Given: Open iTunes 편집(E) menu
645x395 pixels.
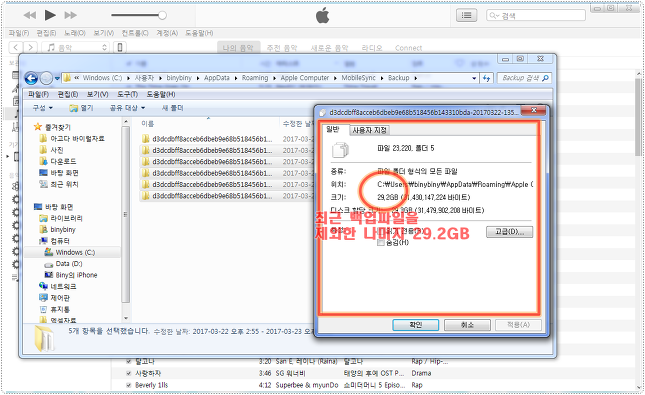Looking at the screenshot, I should (46, 33).
